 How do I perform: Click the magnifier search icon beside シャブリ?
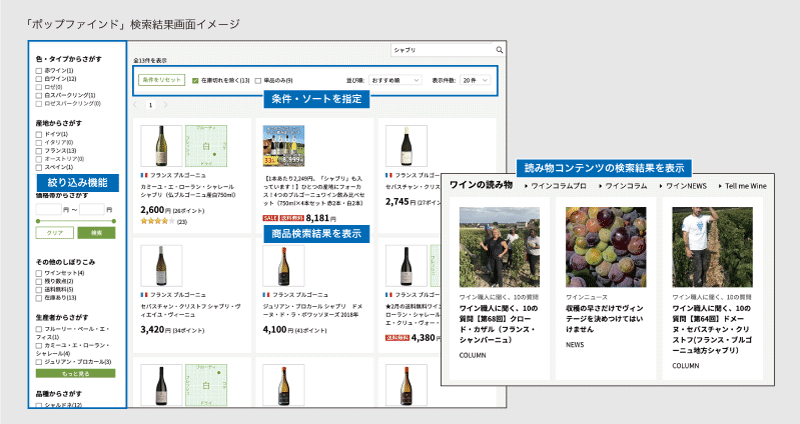[x=499, y=50]
